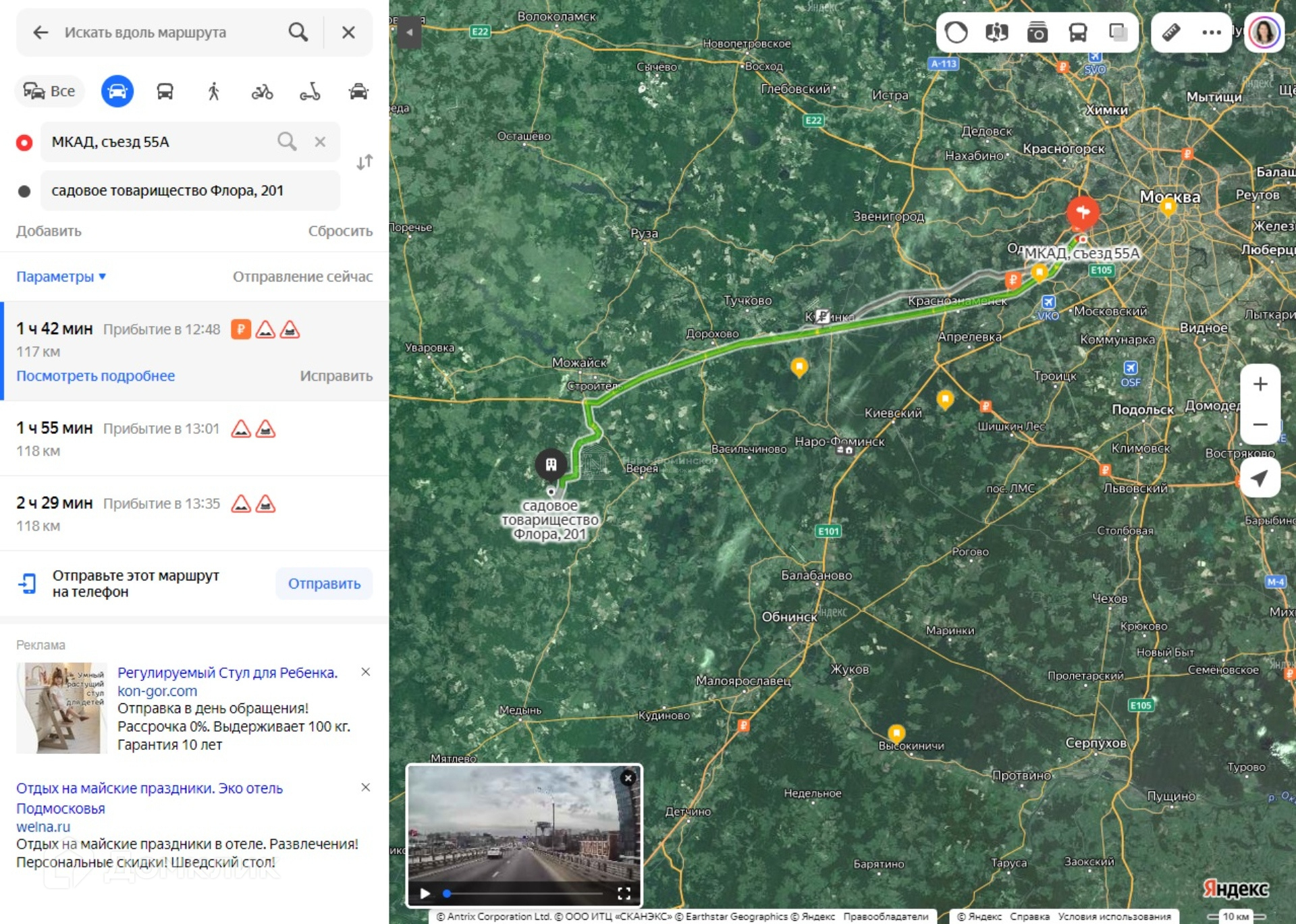Image resolution: width=1296 pixels, height=924 pixels.
Task: Edit destination 'садовое товарищество Флора, 201'
Action: pyautogui.click(x=190, y=190)
